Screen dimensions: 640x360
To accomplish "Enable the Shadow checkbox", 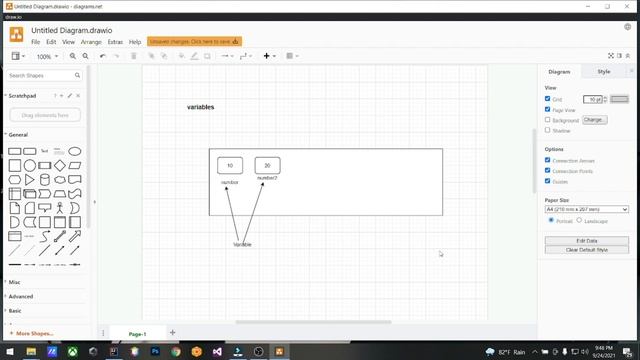I will [x=547, y=130].
